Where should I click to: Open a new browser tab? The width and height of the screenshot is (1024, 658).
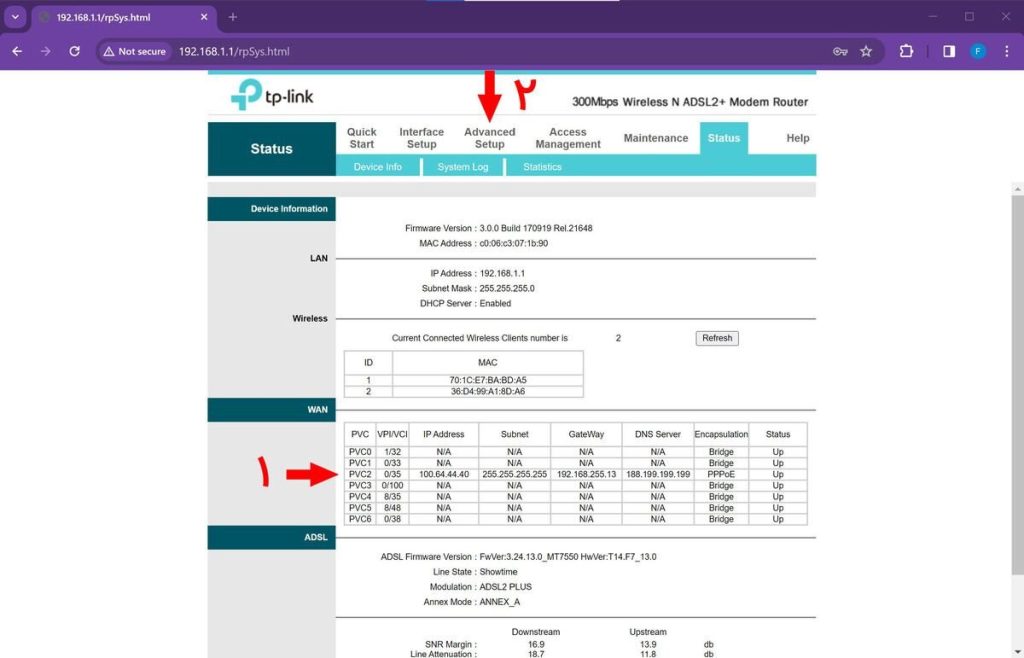pos(232,17)
